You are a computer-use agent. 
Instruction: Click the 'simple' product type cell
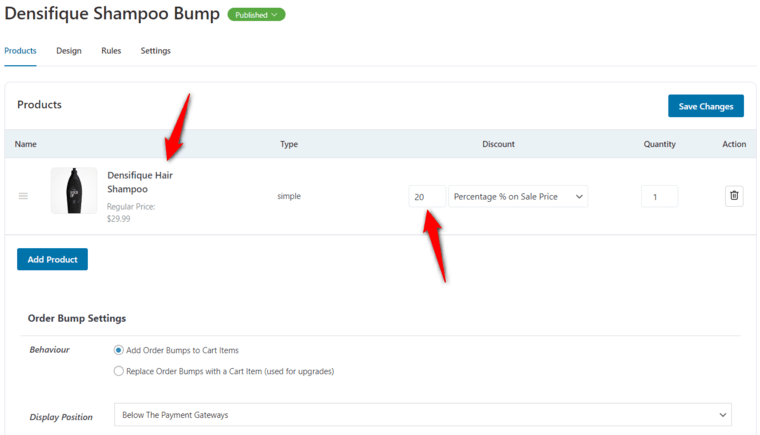click(x=289, y=196)
